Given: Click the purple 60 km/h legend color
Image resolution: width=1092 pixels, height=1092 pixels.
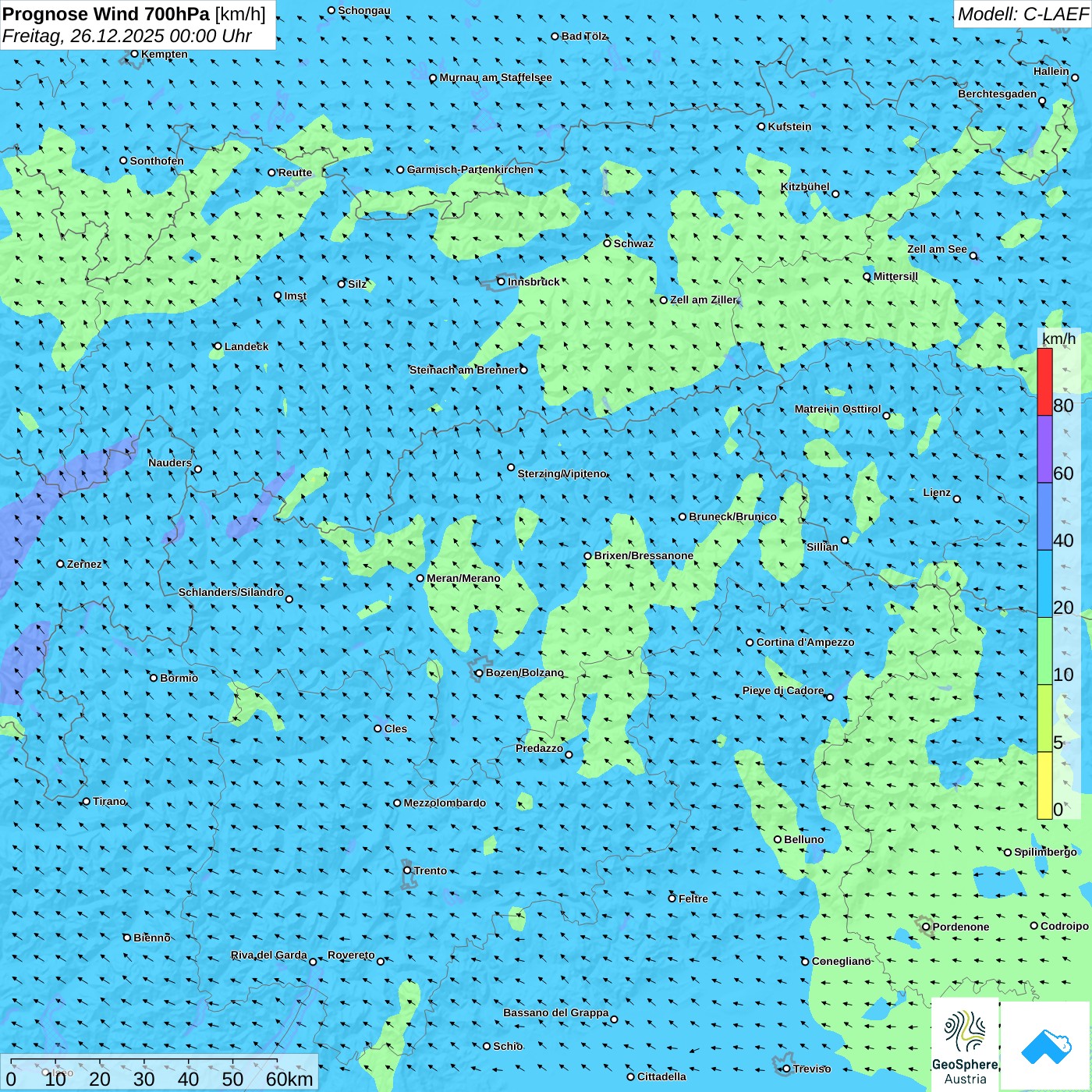Looking at the screenshot, I should pyautogui.click(x=1044, y=449).
